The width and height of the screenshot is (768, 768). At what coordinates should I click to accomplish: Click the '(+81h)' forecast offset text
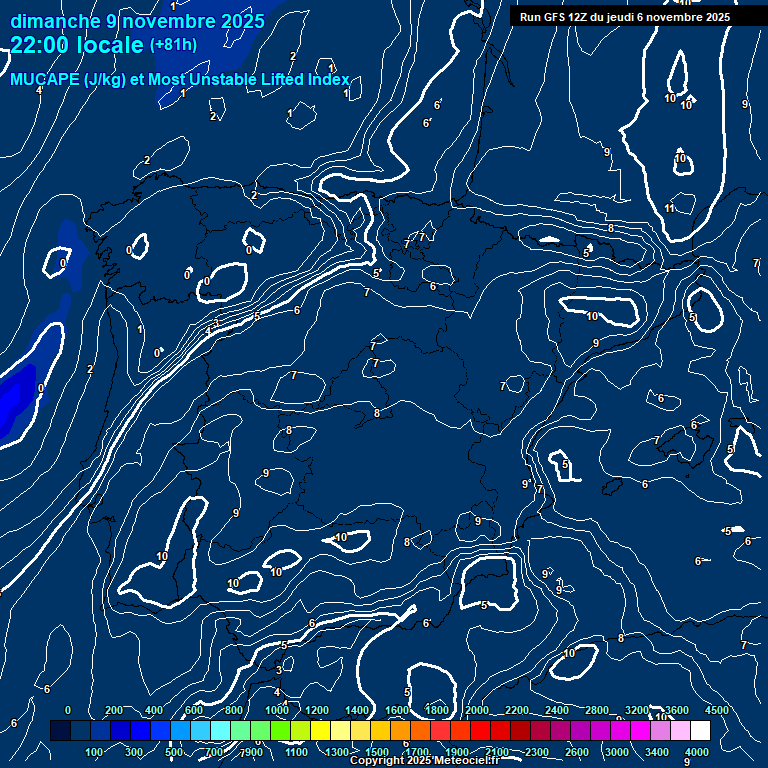(x=173, y=45)
